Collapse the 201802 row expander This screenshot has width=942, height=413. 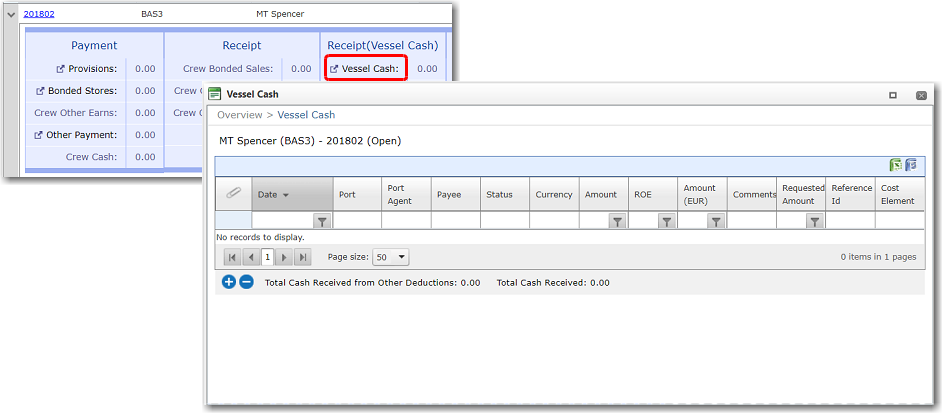click(11, 15)
